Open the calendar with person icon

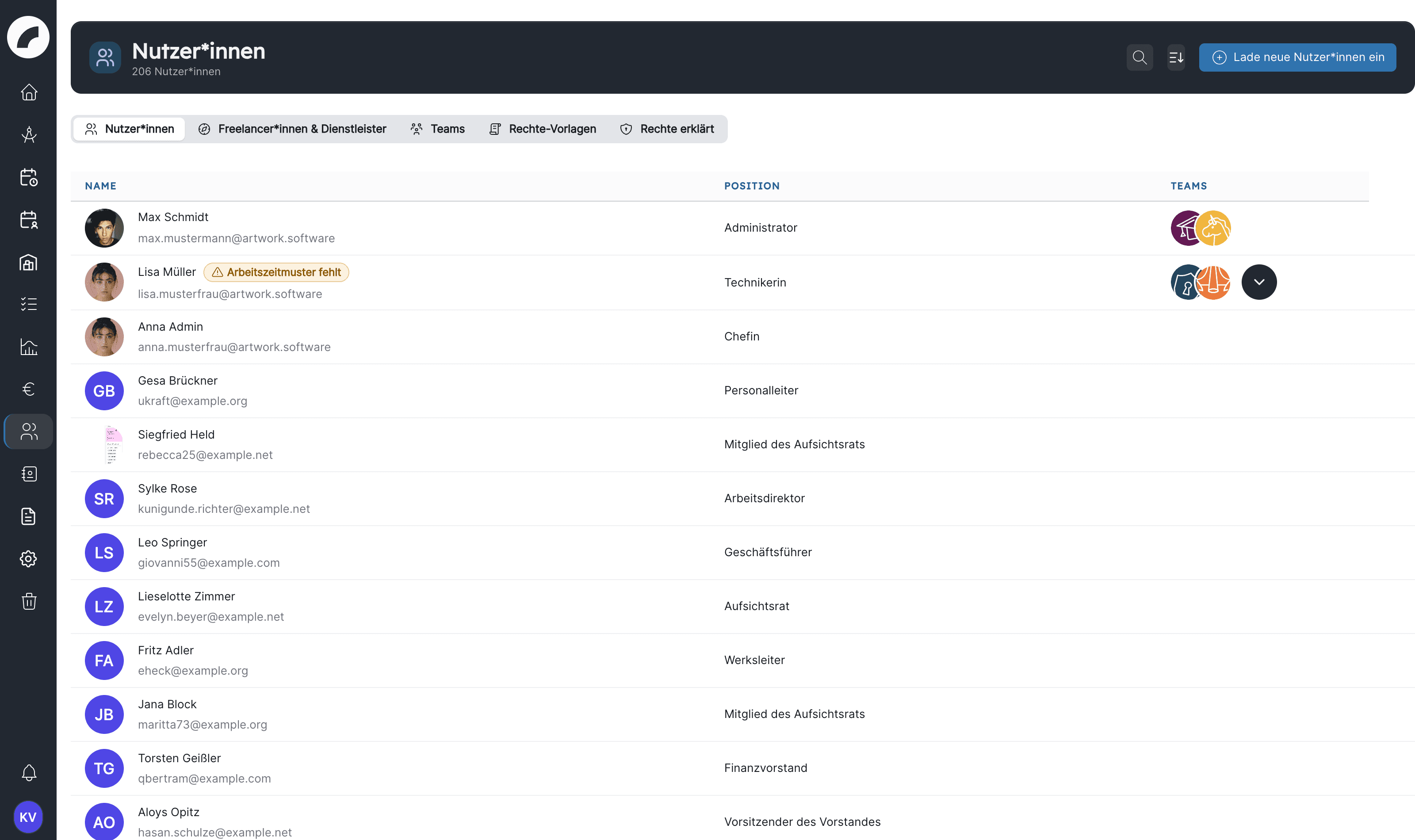pyautogui.click(x=28, y=220)
